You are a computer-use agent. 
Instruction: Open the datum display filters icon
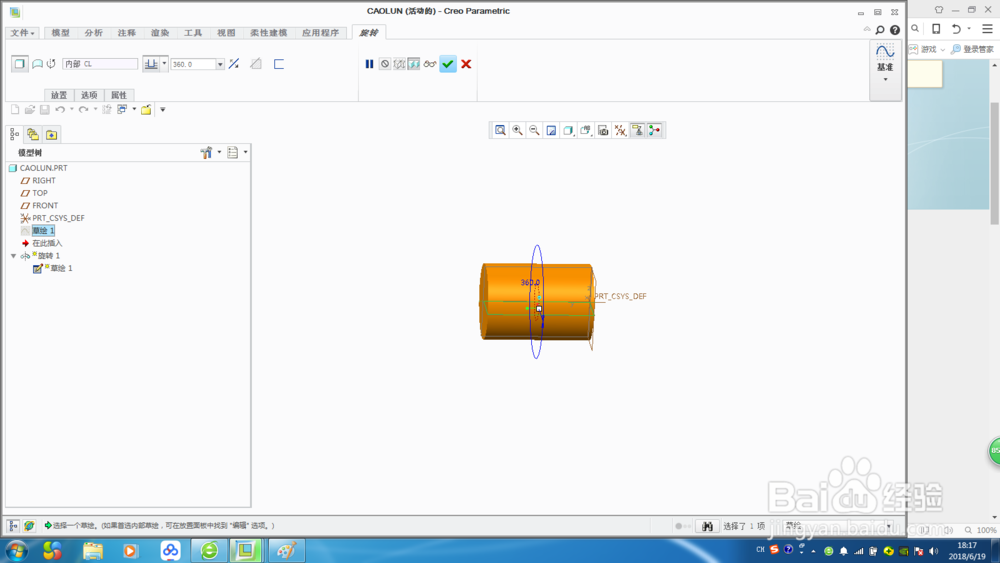tap(621, 130)
